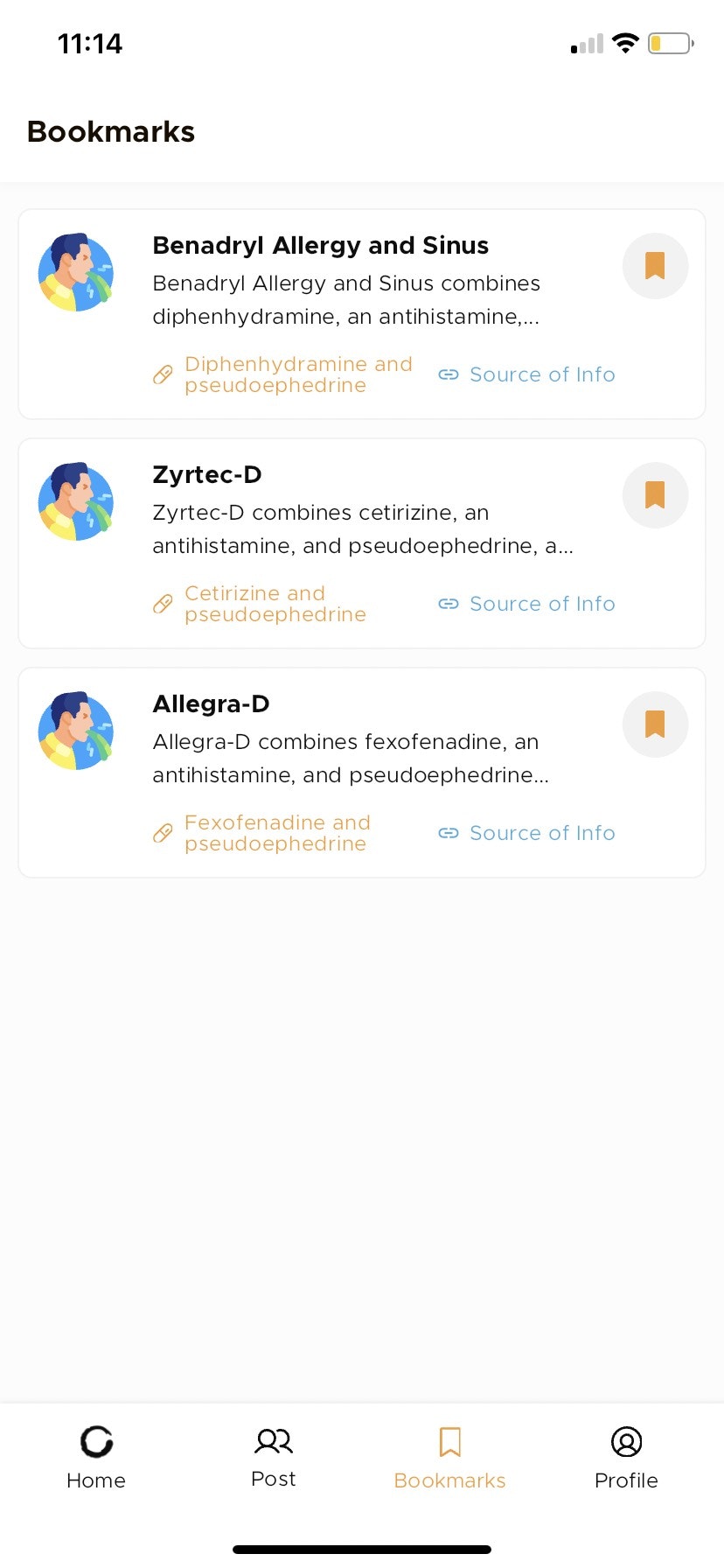The width and height of the screenshot is (724, 1568).
Task: Open the Home tab icon
Action: point(96,1442)
